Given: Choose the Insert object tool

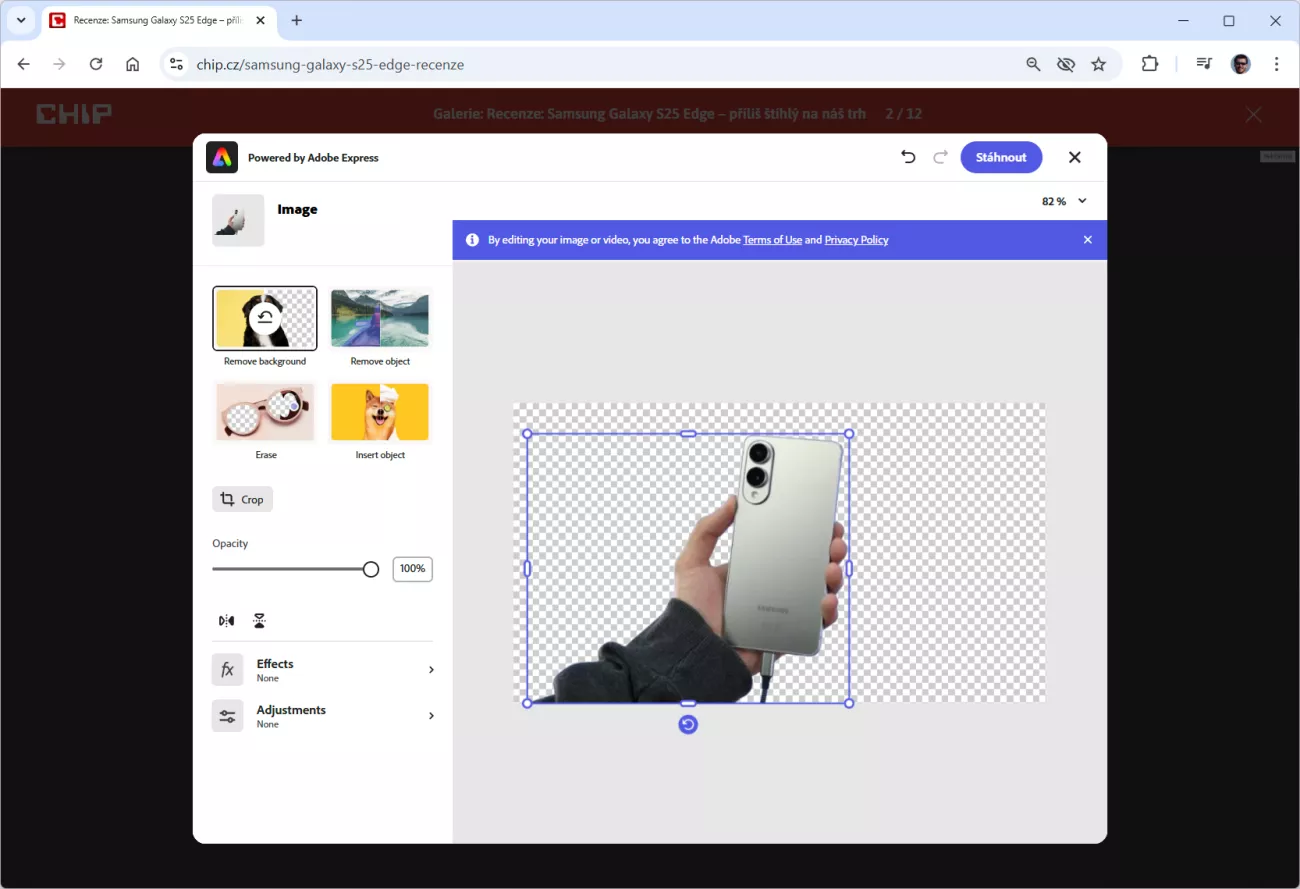Looking at the screenshot, I should (x=380, y=412).
